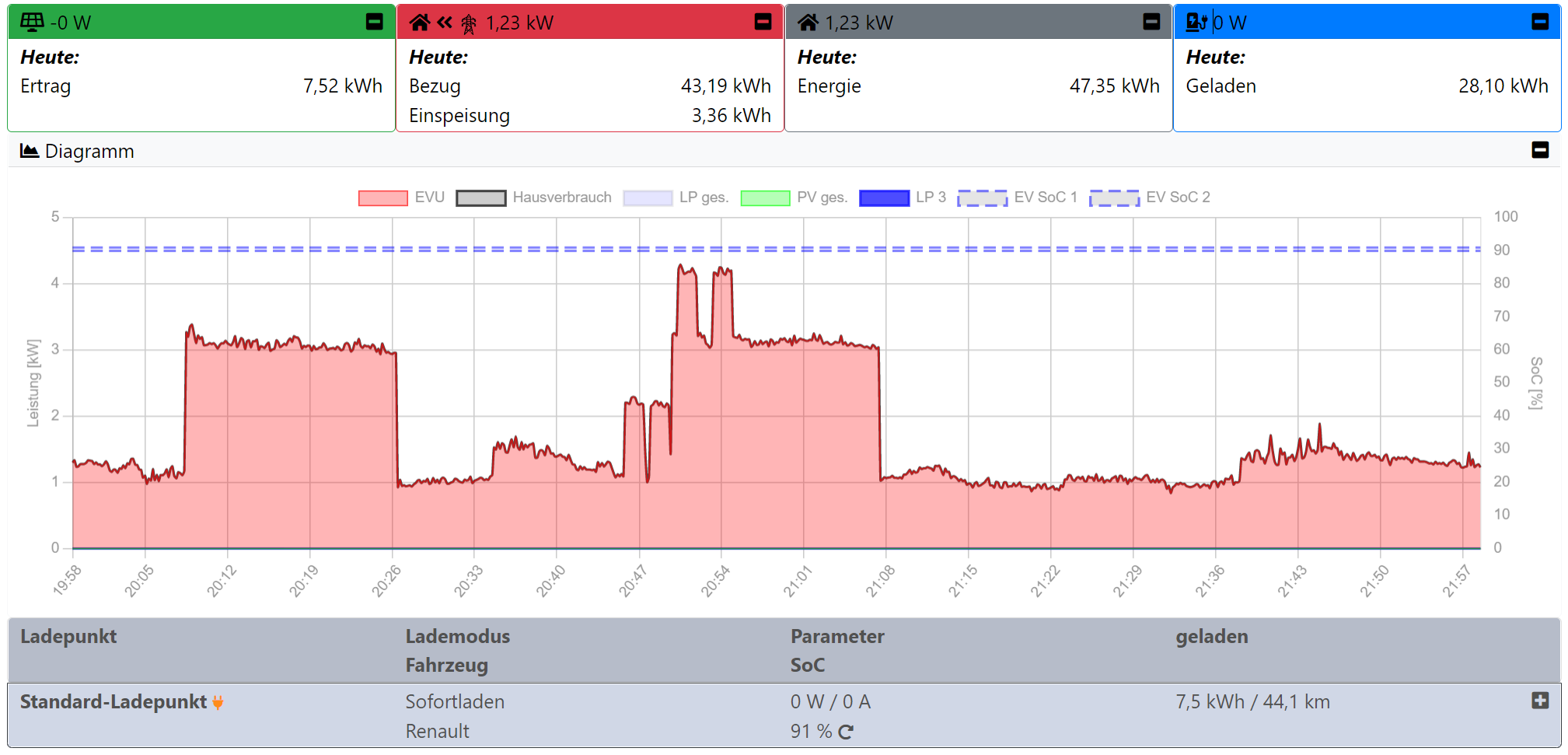Screen dimensions: 1568x755
Task: Collapse the red grid (Bezug) card
Action: click(x=763, y=22)
